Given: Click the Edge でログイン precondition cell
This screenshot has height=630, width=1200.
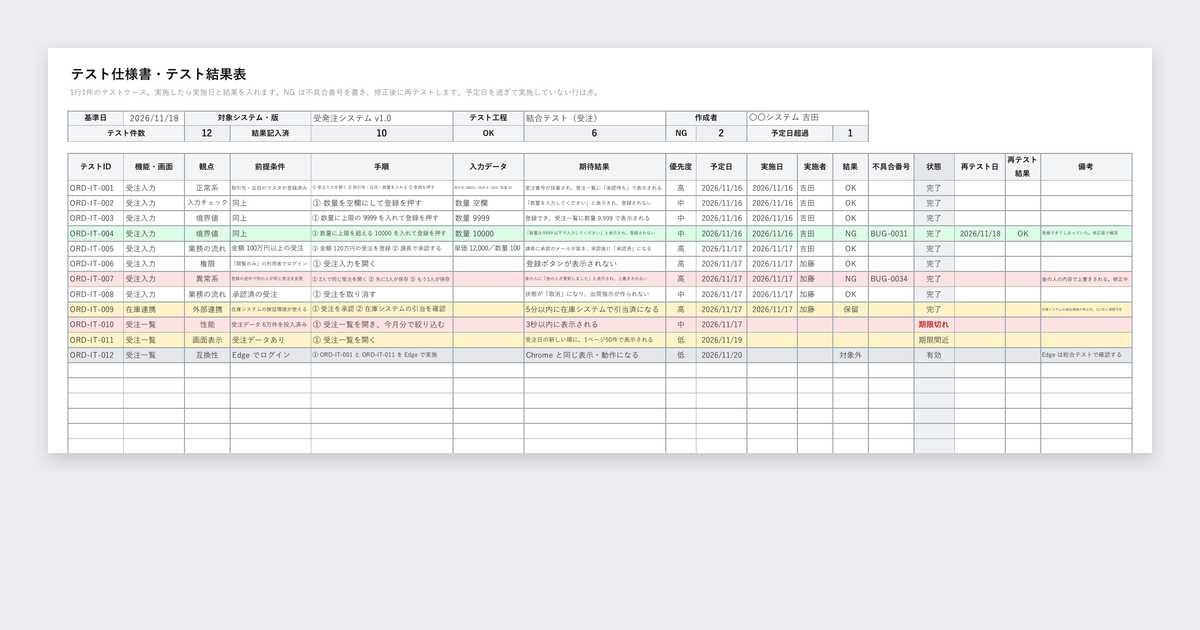Looking at the screenshot, I should (x=270, y=355).
